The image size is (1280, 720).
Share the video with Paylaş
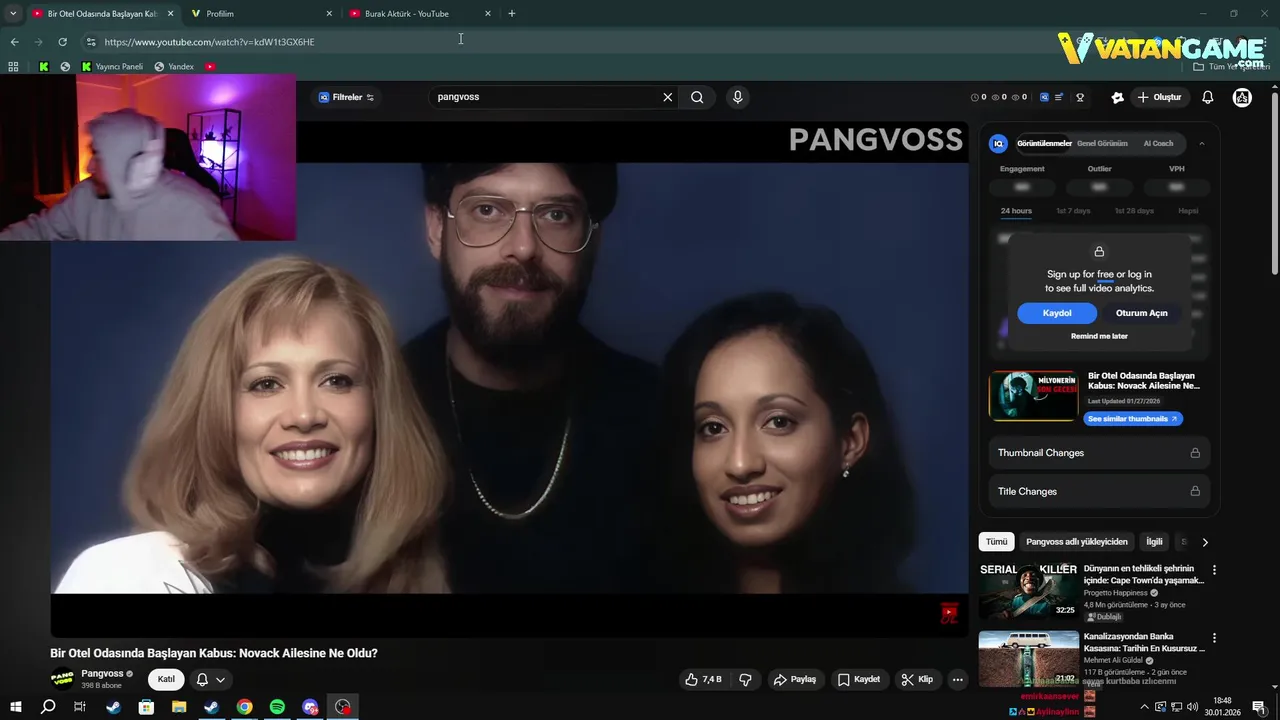pos(795,679)
